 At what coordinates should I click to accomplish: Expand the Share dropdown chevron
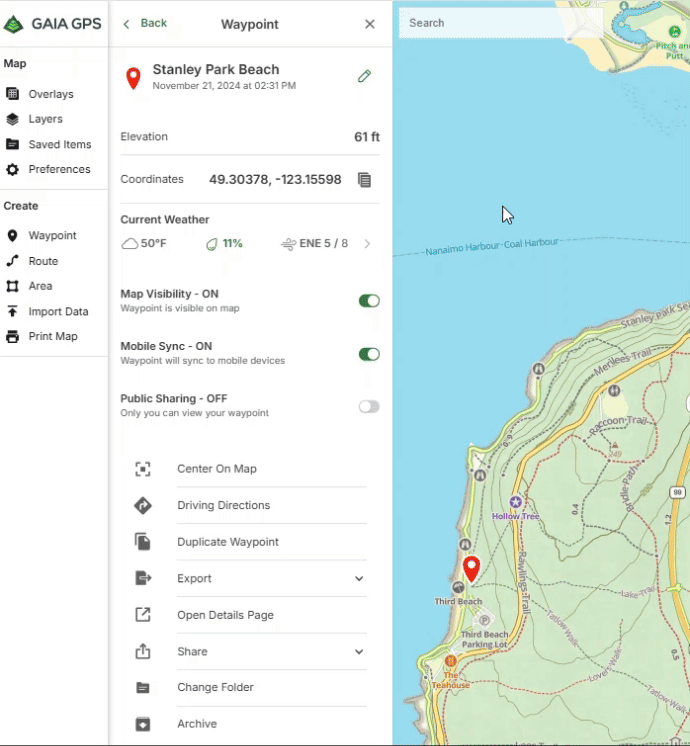pyautogui.click(x=359, y=652)
